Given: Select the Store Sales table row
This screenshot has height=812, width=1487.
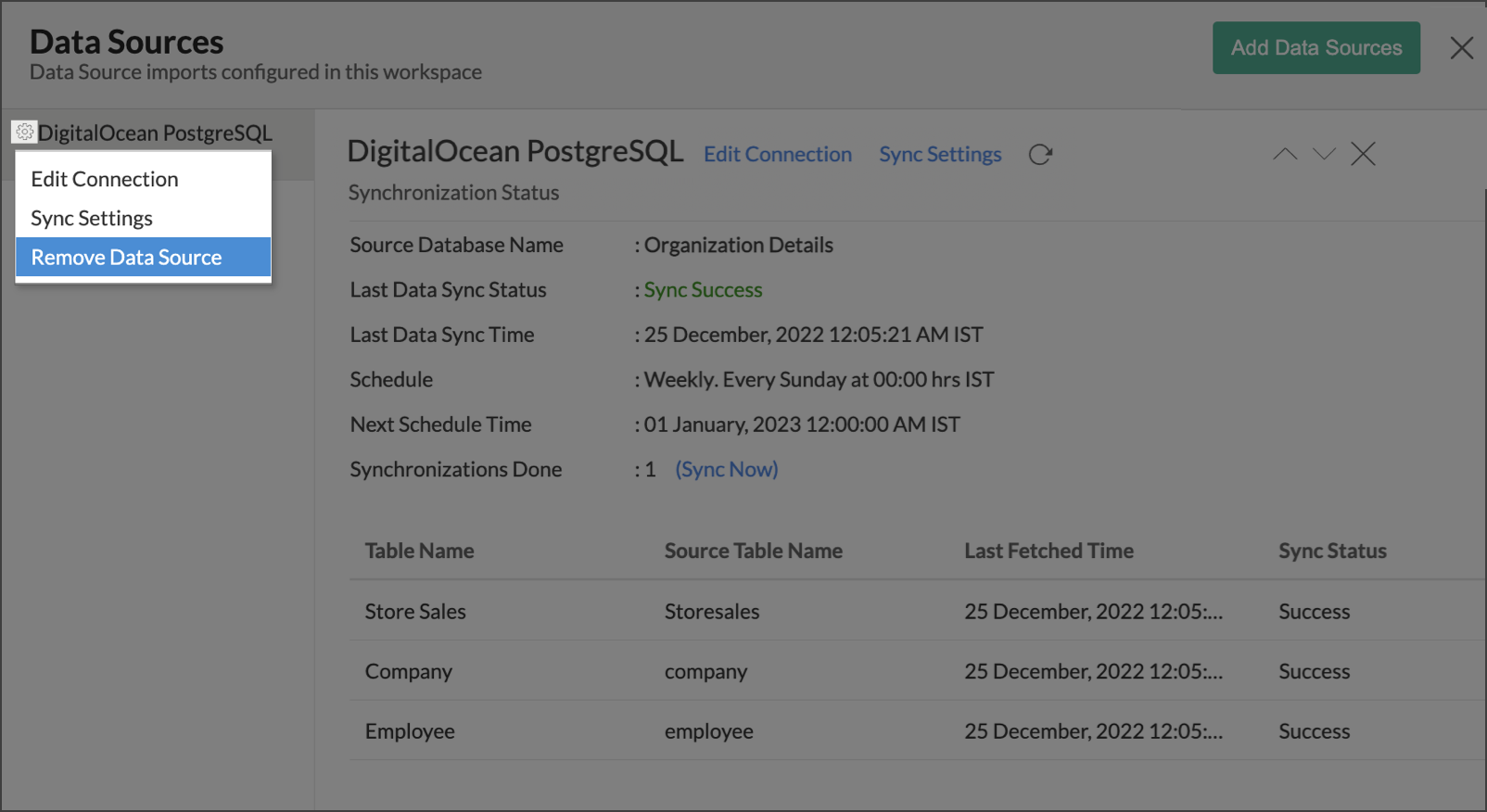Looking at the screenshot, I should 415,612.
